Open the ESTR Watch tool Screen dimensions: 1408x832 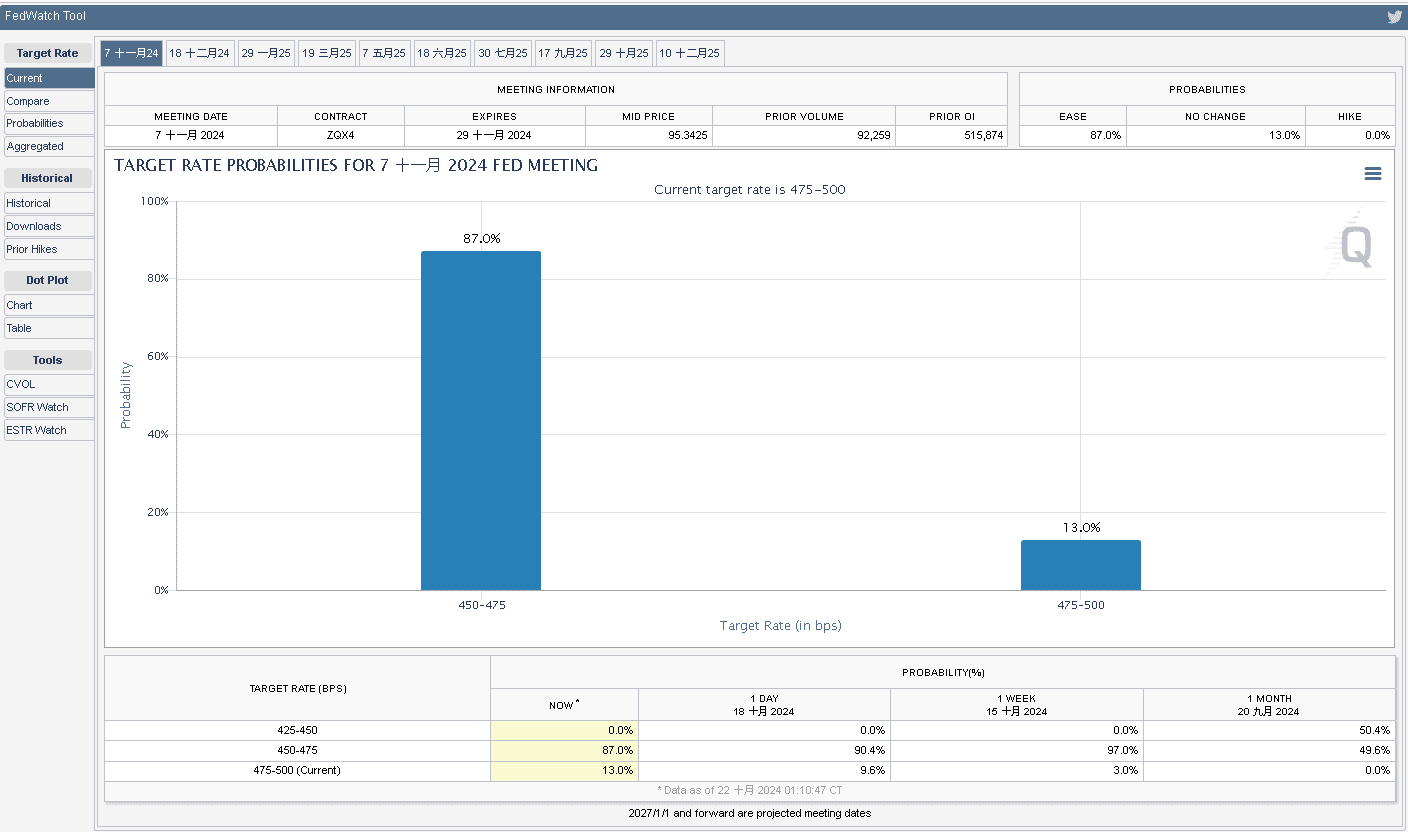click(49, 430)
